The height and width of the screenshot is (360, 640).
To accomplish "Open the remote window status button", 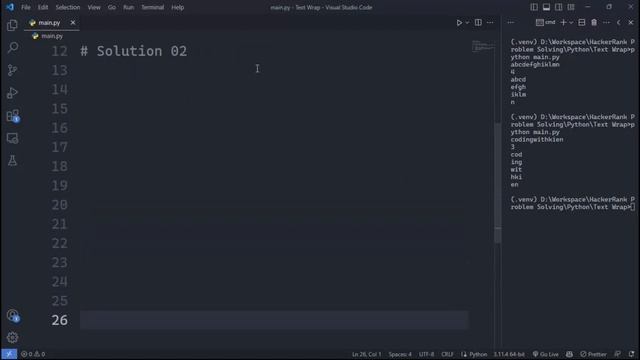I will click(9, 354).
